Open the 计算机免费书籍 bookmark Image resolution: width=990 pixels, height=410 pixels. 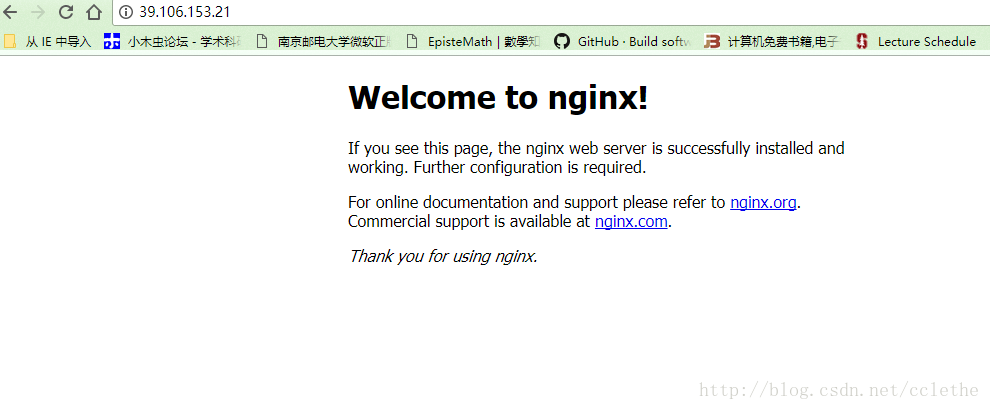click(x=773, y=42)
